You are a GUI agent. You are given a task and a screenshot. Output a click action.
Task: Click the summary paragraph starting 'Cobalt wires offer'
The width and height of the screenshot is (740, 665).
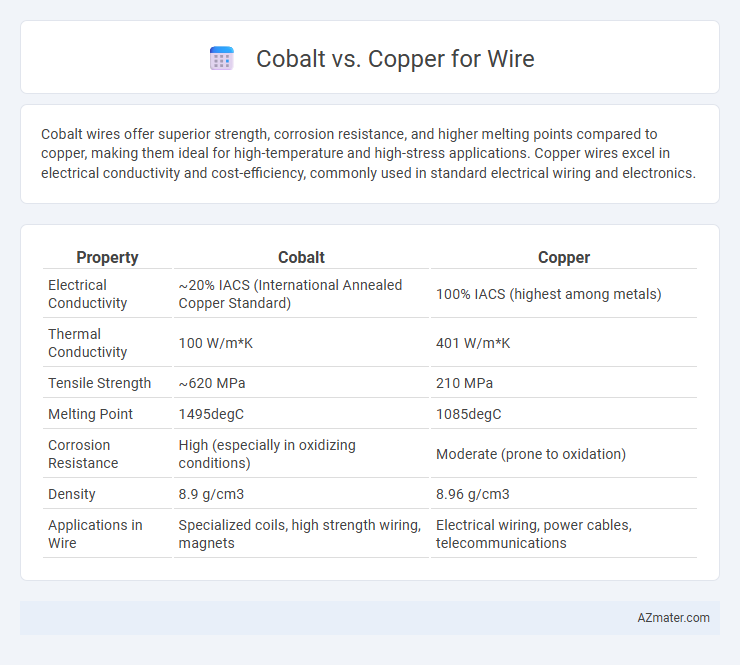point(368,153)
